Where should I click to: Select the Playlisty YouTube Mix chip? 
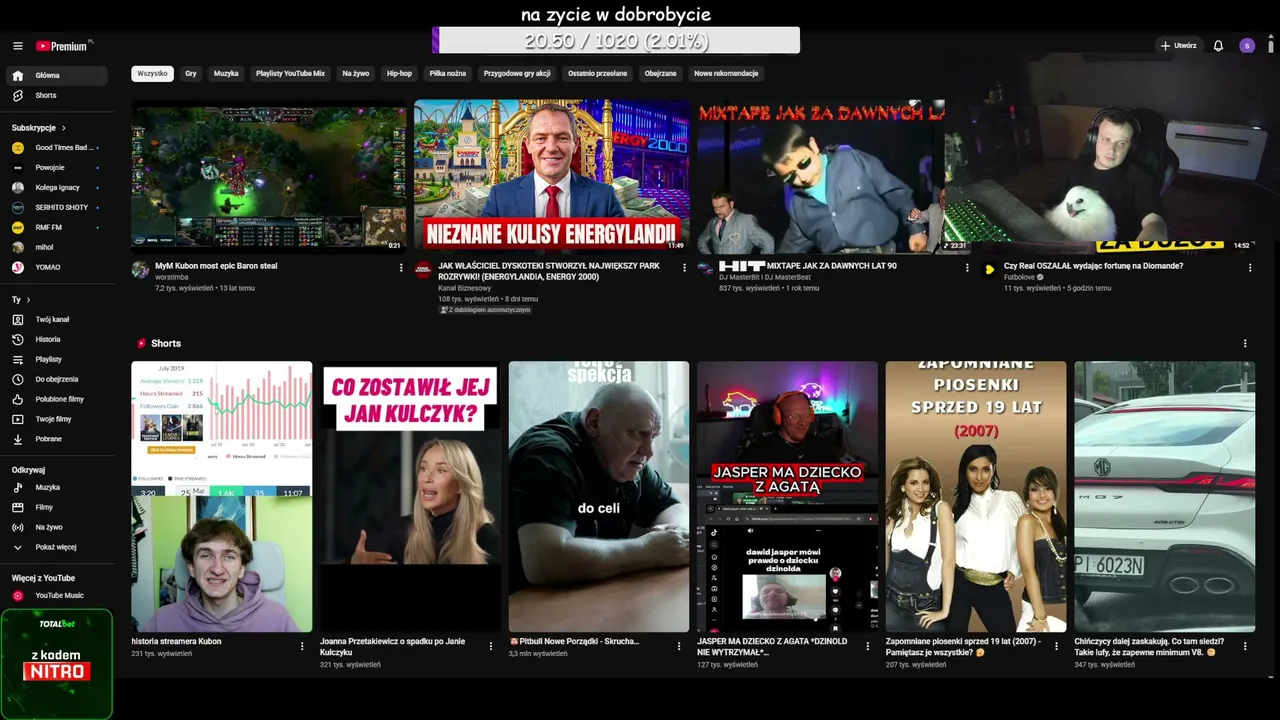tap(290, 74)
